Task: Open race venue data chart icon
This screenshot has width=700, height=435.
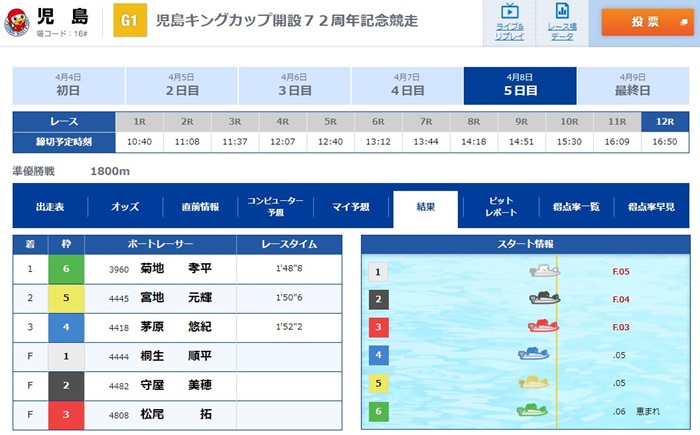Action: (562, 20)
